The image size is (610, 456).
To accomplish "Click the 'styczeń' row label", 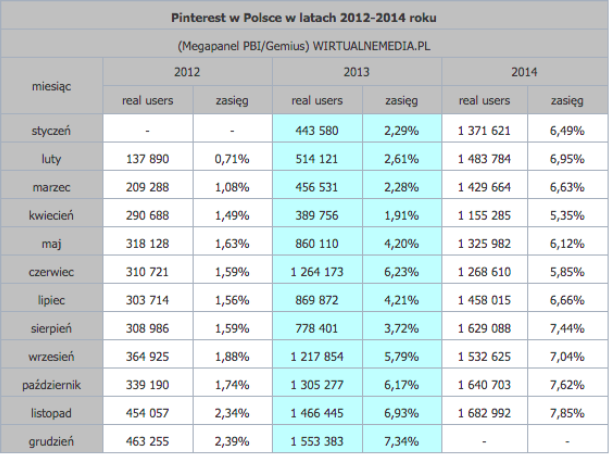I will coord(51,130).
